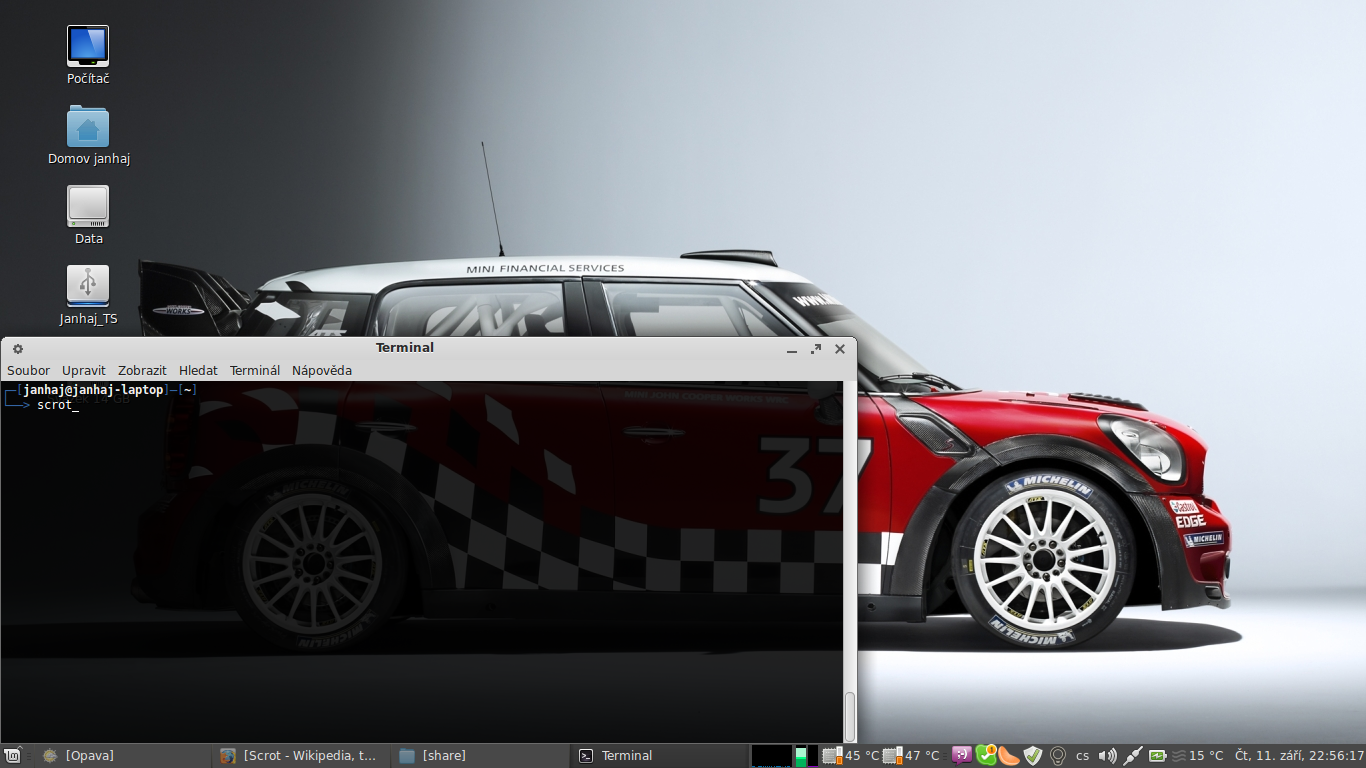Switch to the [share] folder taskbar window
The height and width of the screenshot is (768, 1366).
pos(480,756)
